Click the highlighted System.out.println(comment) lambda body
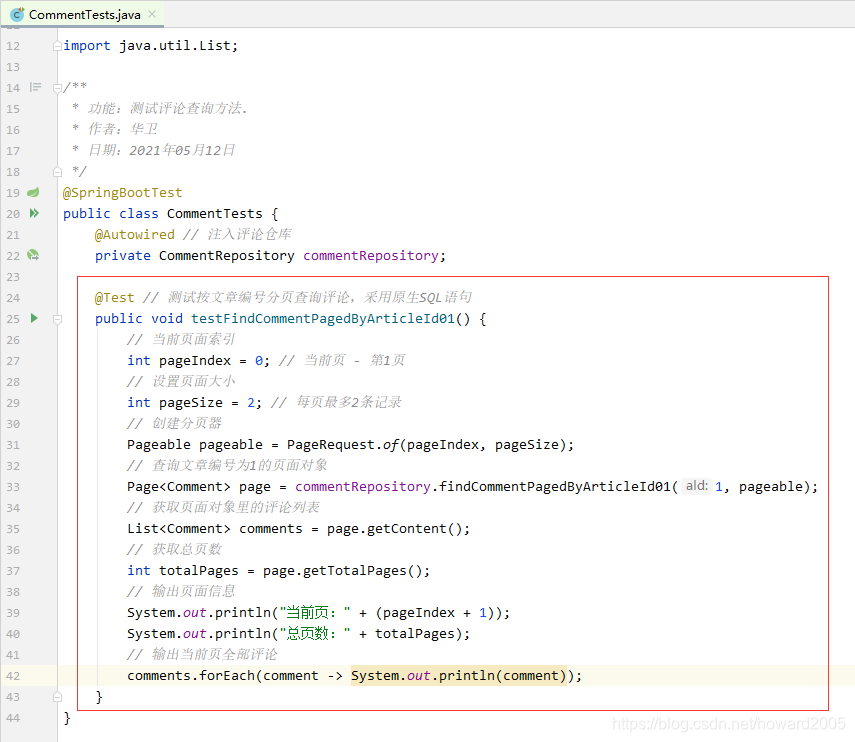This screenshot has width=855, height=742. pos(459,676)
